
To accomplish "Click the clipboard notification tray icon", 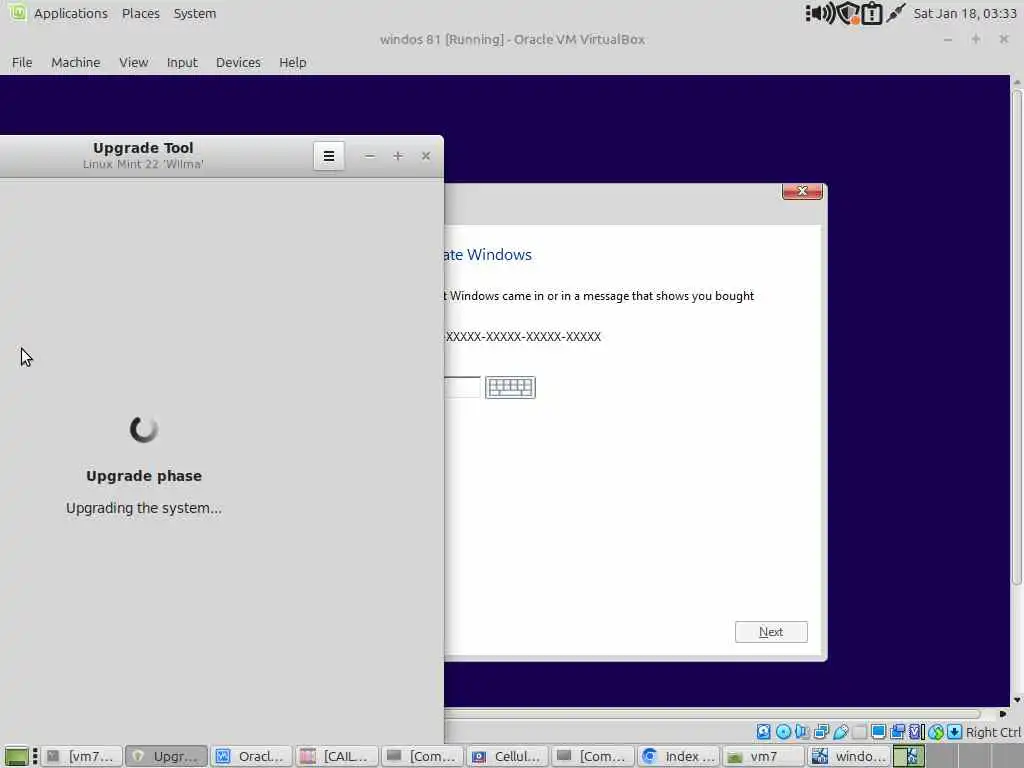I will click(x=871, y=14).
